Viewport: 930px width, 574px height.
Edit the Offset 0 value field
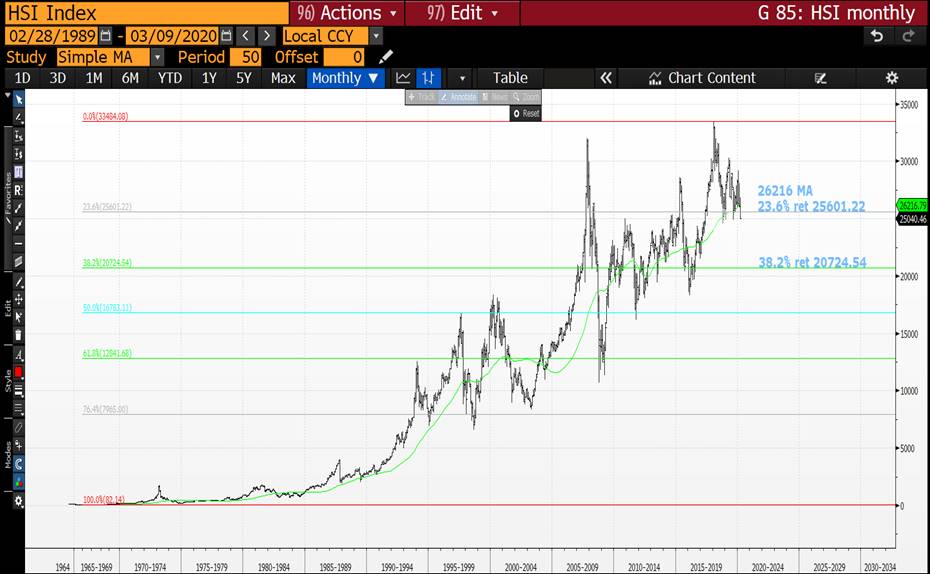pyautogui.click(x=344, y=58)
